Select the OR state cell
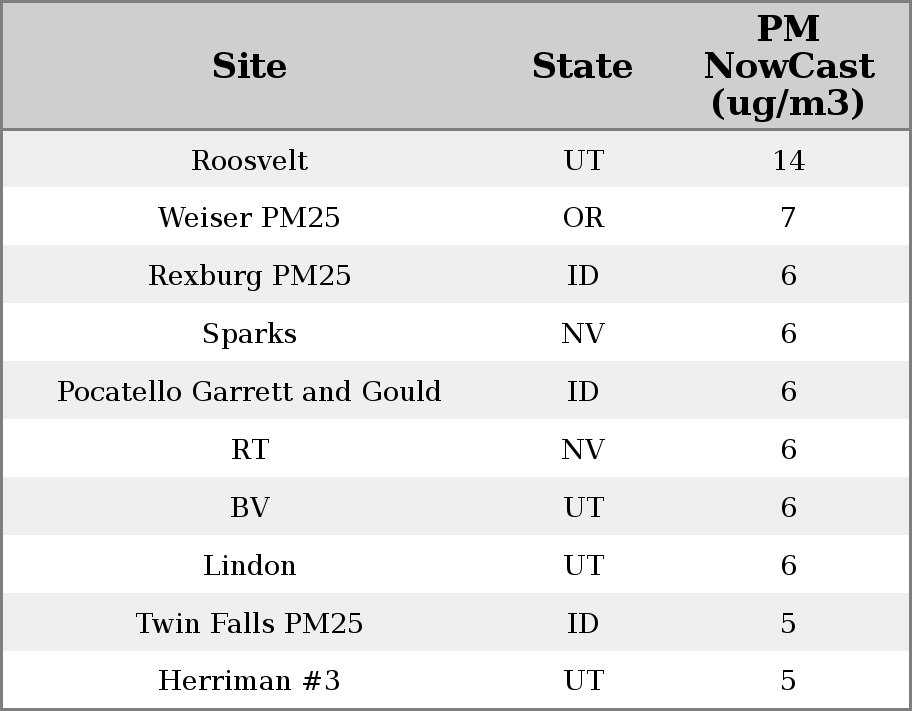The height and width of the screenshot is (711, 912). (x=583, y=218)
